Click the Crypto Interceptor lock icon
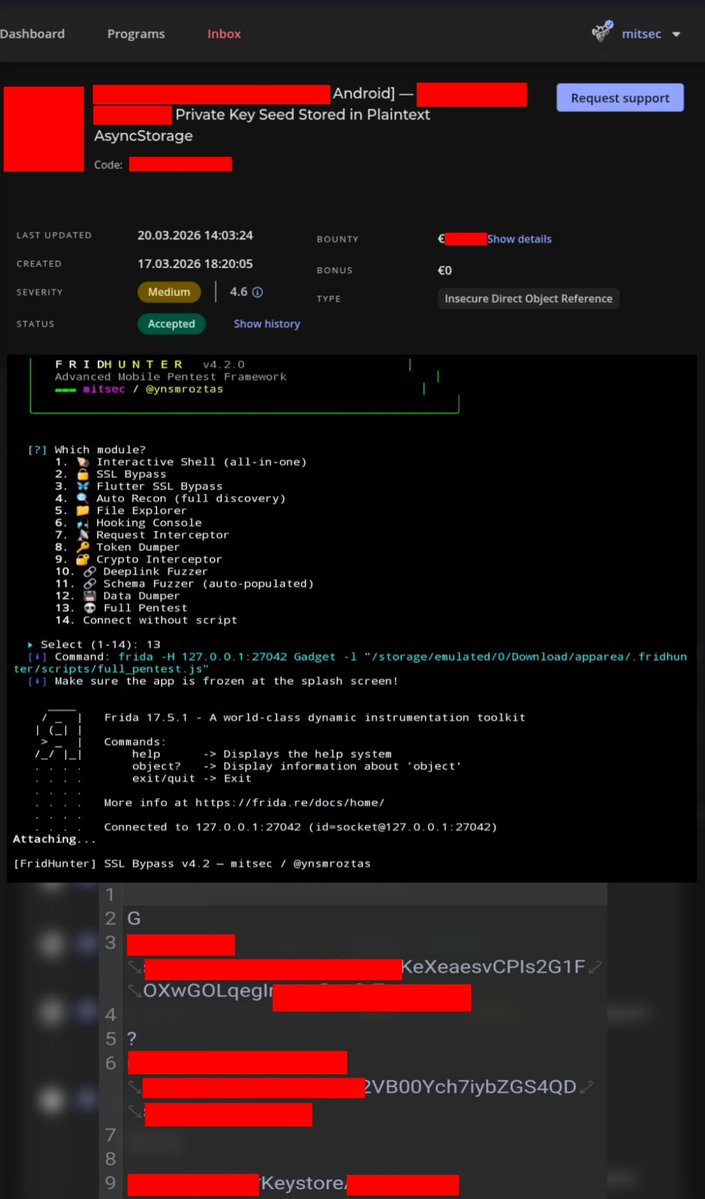705x1199 pixels. 83,560
